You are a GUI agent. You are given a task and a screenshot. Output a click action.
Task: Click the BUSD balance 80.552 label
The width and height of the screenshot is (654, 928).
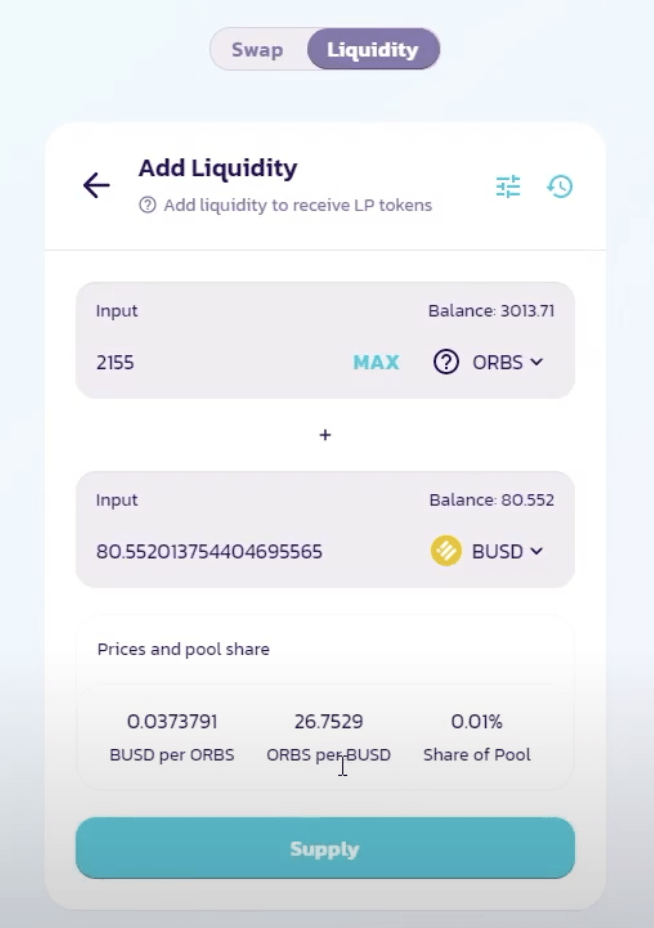click(x=492, y=500)
